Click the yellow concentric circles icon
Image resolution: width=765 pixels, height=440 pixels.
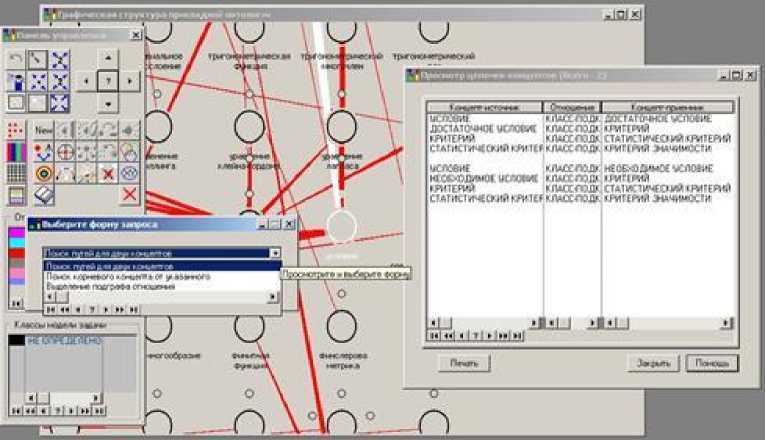pos(43,174)
